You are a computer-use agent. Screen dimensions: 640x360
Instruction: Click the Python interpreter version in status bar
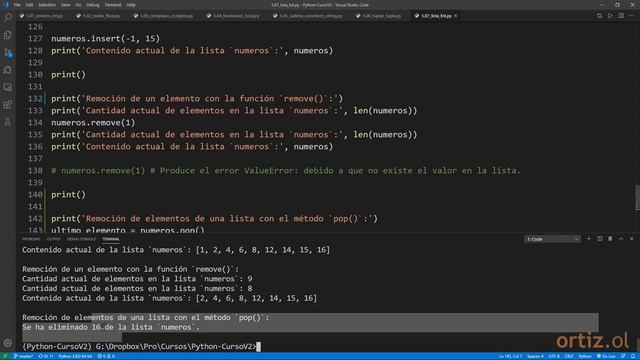(76, 356)
